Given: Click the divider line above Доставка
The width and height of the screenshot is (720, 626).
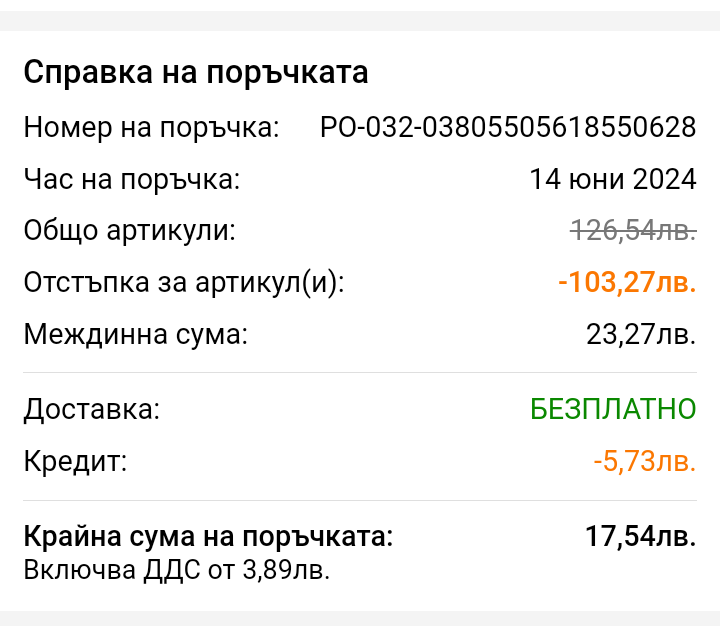Looking at the screenshot, I should click(360, 372).
